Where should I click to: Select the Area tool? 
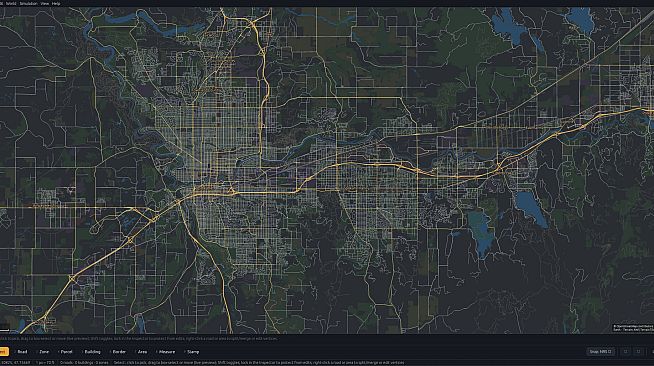click(x=141, y=352)
